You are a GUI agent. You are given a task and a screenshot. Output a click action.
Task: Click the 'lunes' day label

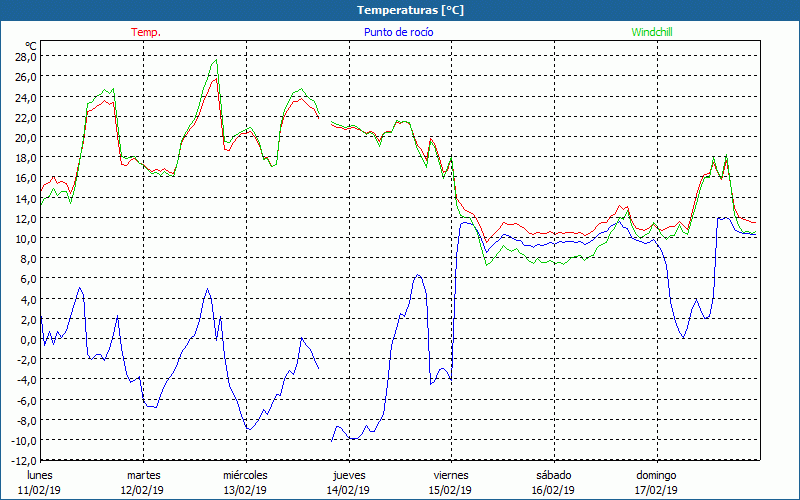[x=40, y=475]
